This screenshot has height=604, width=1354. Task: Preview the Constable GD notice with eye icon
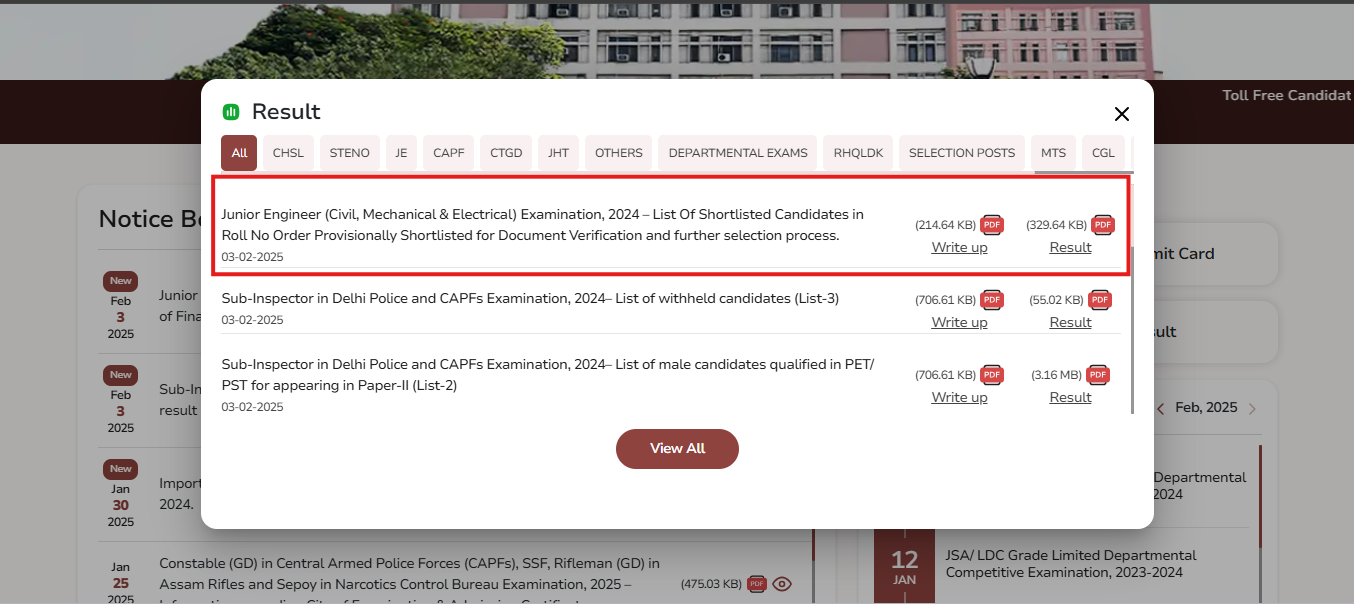(782, 584)
